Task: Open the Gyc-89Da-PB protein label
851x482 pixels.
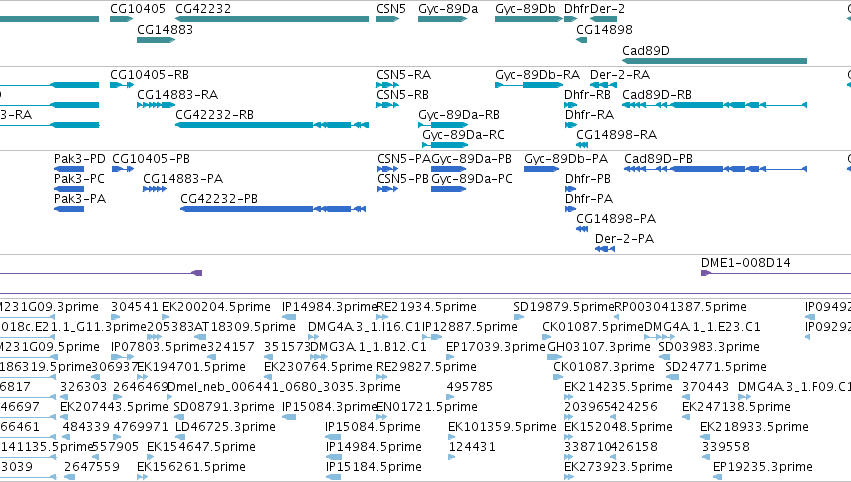Action: click(x=471, y=159)
